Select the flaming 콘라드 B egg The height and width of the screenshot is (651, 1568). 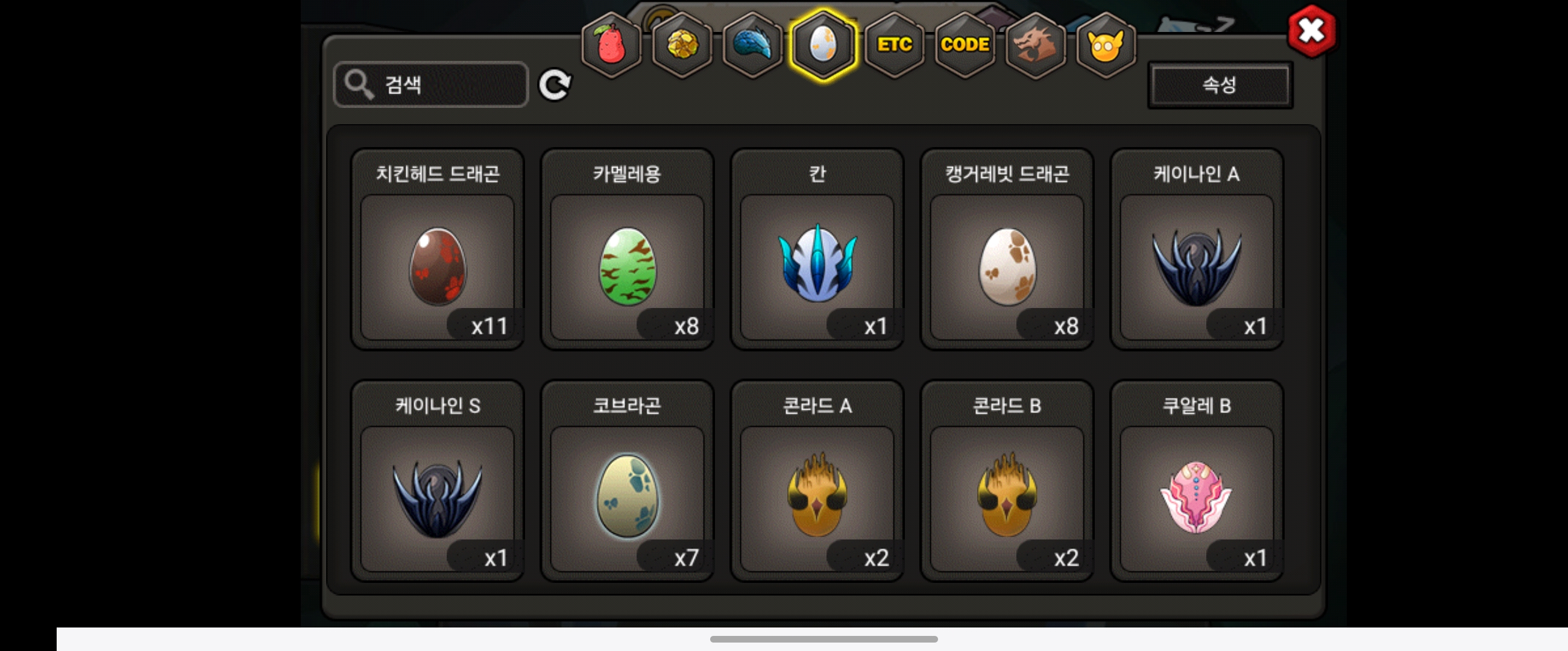pyautogui.click(x=1007, y=481)
